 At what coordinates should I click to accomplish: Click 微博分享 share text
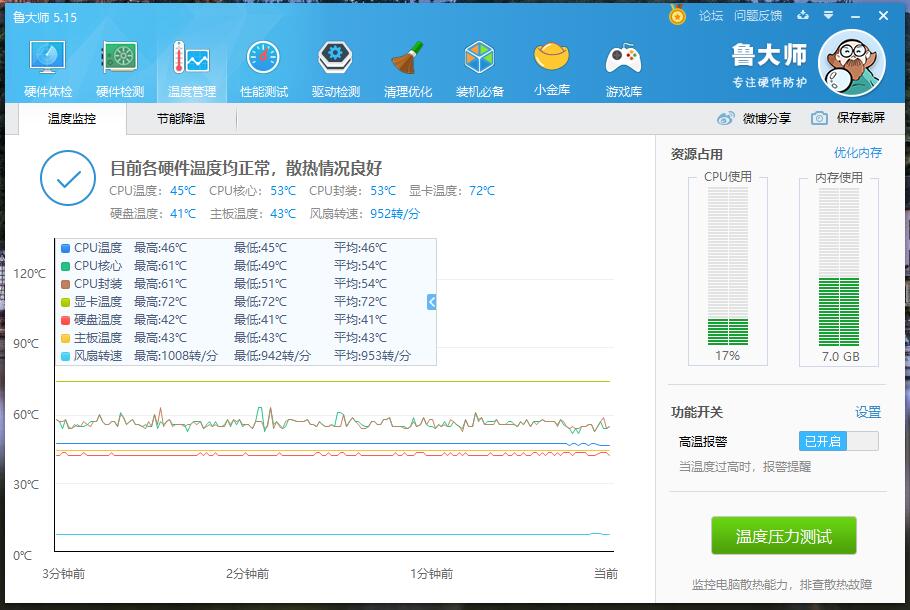[767, 118]
